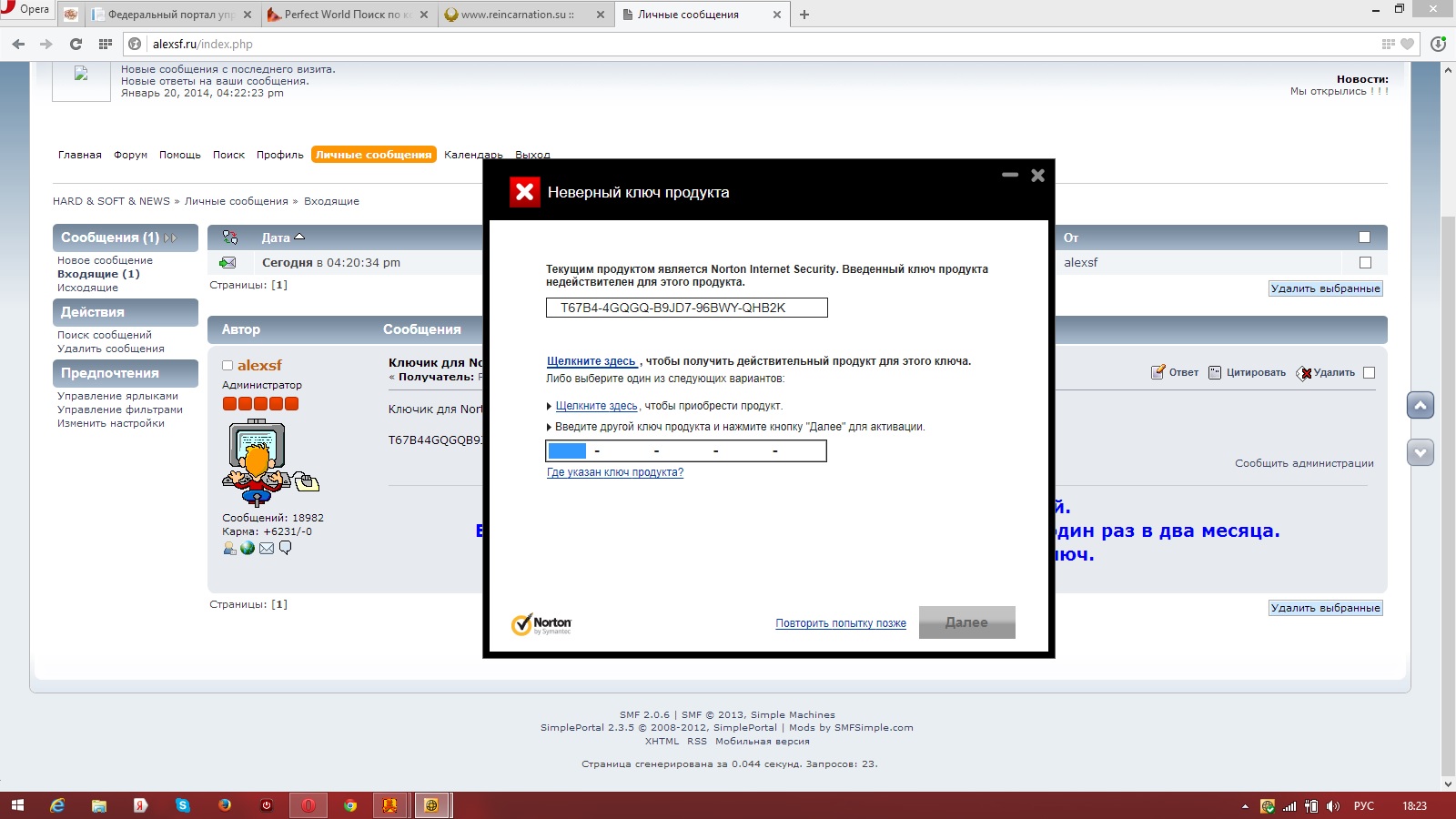Open Новое сообщение in the sidebar
The height and width of the screenshot is (819, 1456).
(105, 260)
